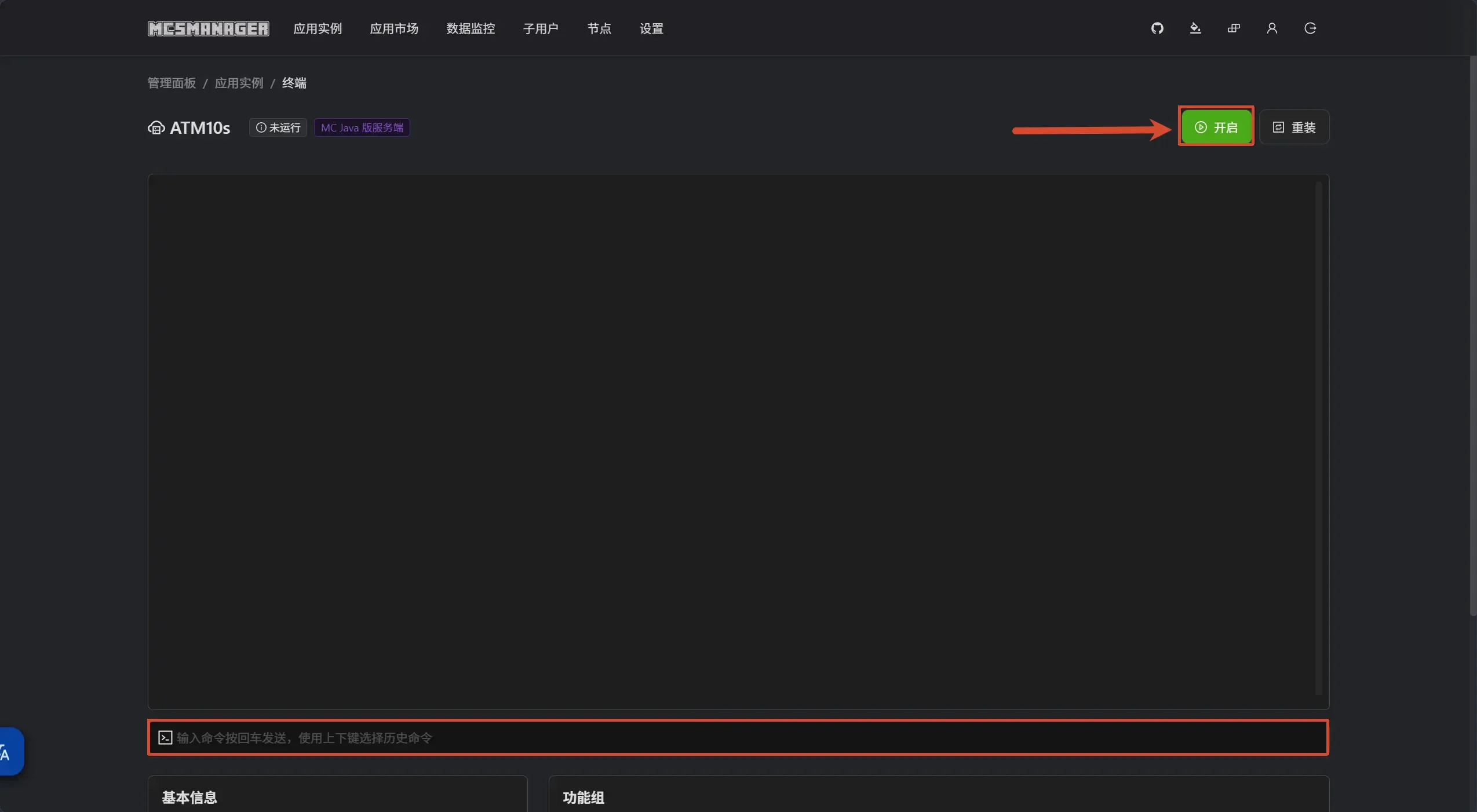The image size is (1477, 812).
Task: Click the terminal vertical scrollbar
Action: (1318, 438)
